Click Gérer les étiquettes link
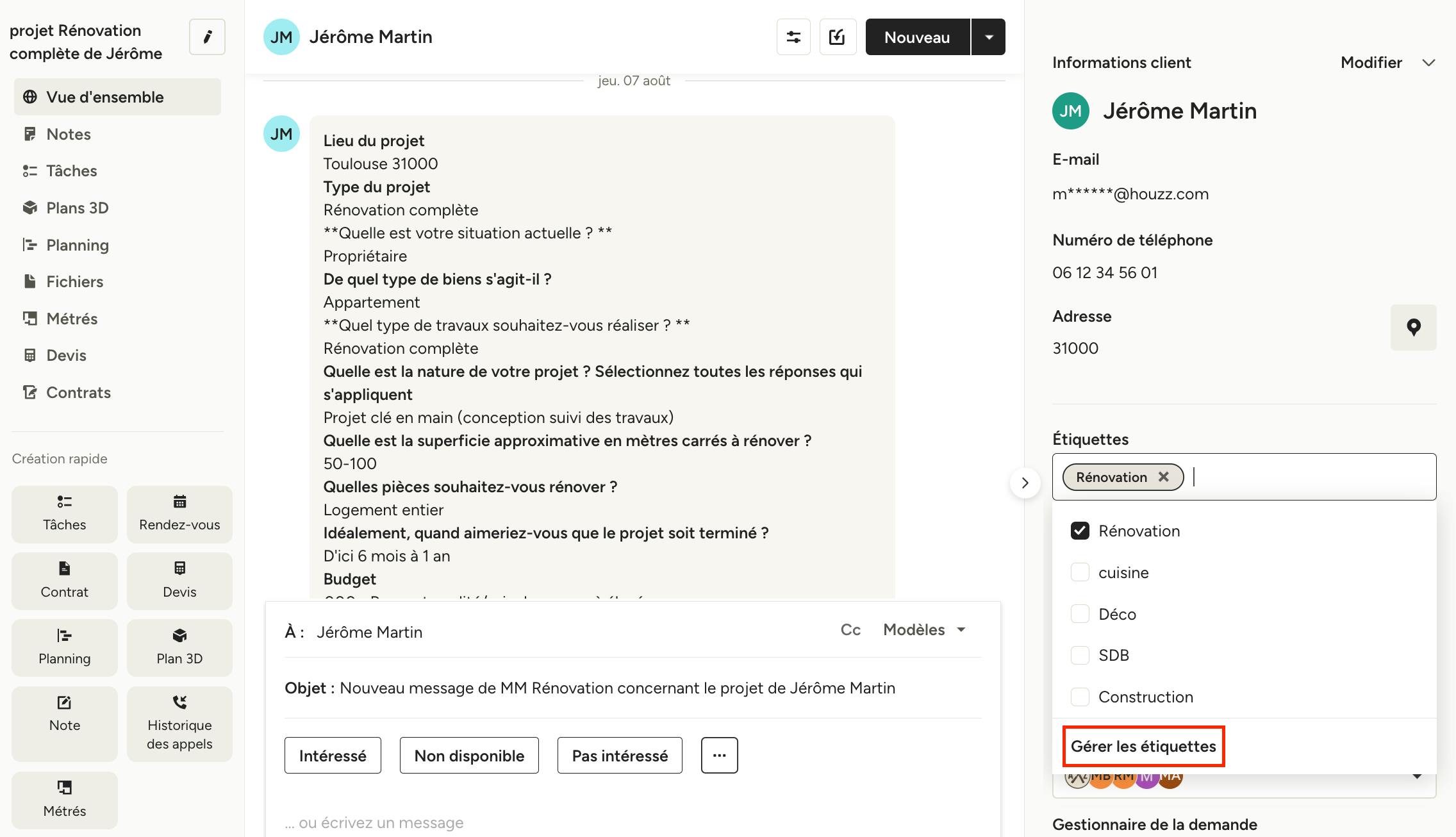The image size is (1456, 837). click(1143, 746)
